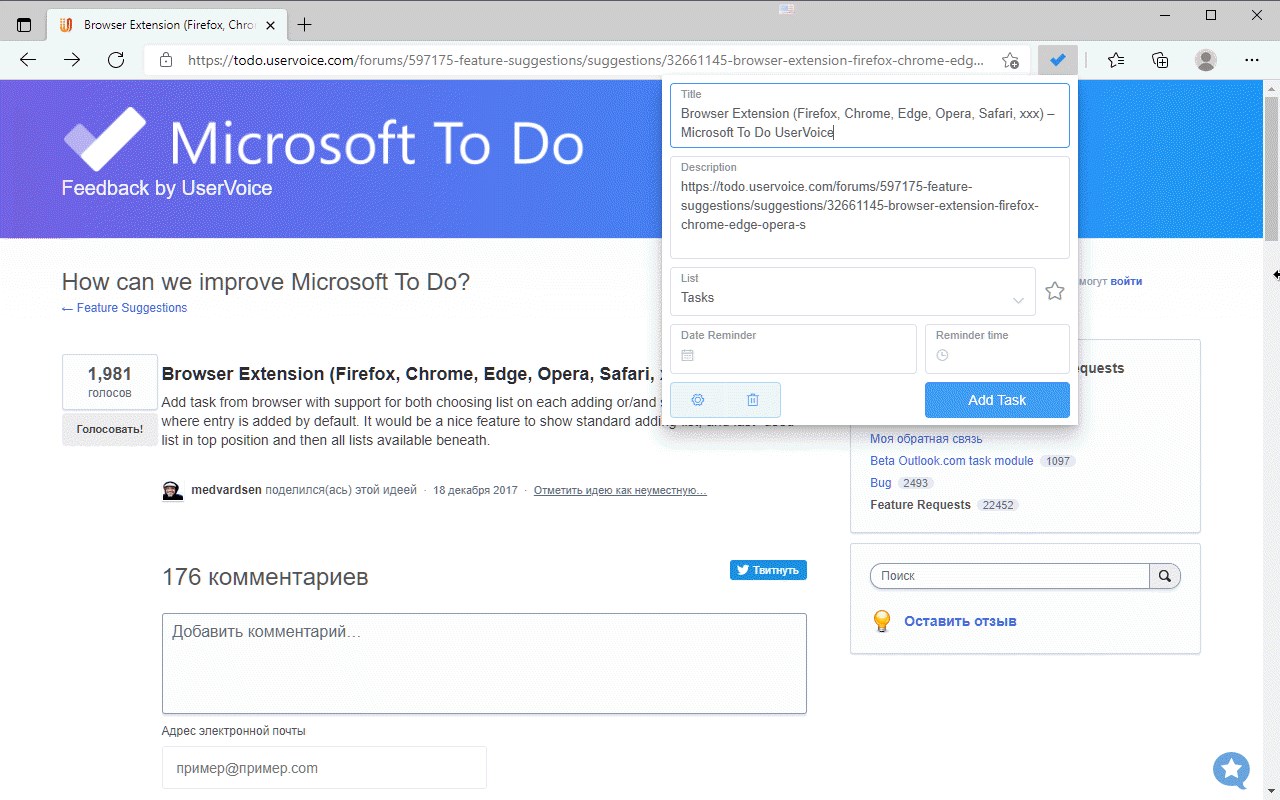The width and height of the screenshot is (1280, 800).
Task: View site security lock information
Action: (166, 60)
